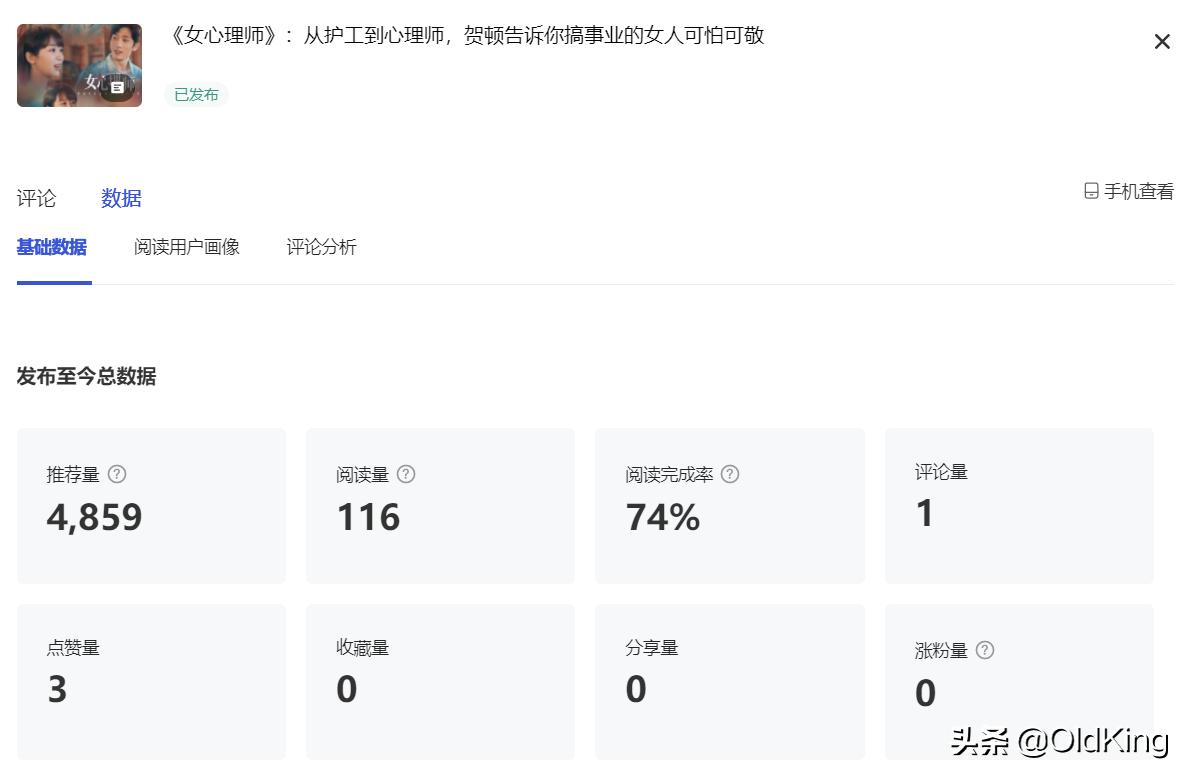
Task: Select the 评论量 data card
Action: tap(1018, 505)
